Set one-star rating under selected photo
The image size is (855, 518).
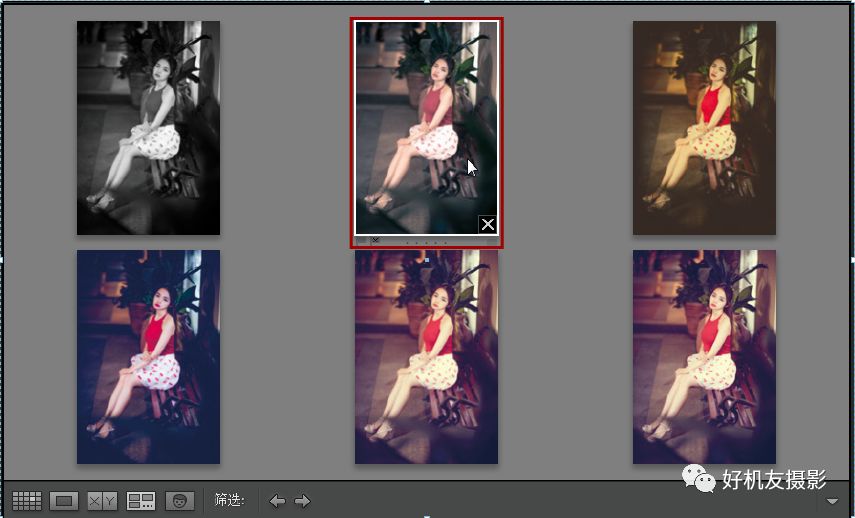407,242
